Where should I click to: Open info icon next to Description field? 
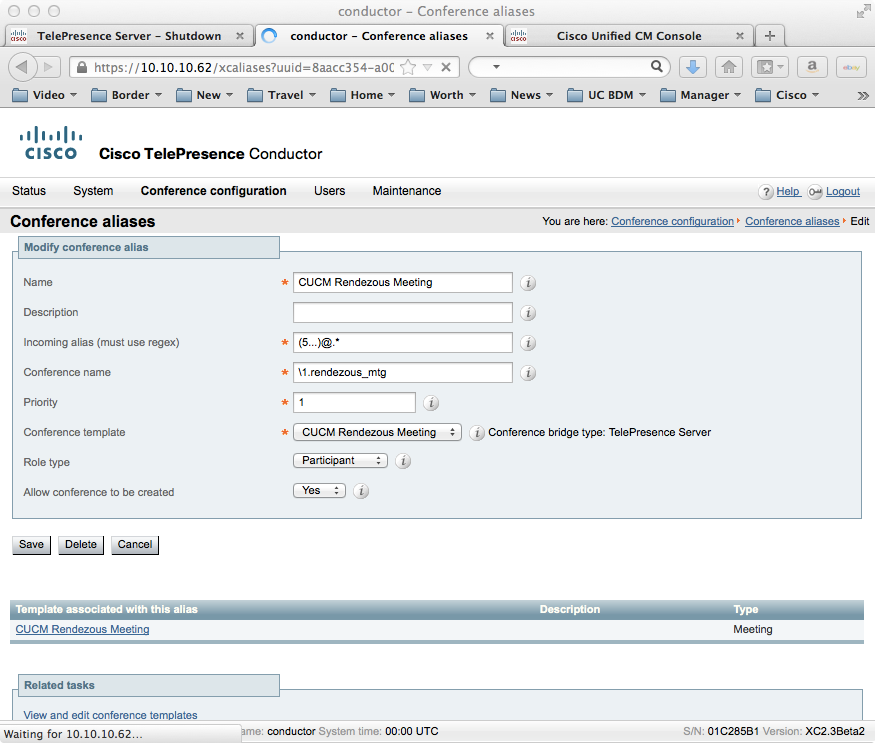[528, 313]
